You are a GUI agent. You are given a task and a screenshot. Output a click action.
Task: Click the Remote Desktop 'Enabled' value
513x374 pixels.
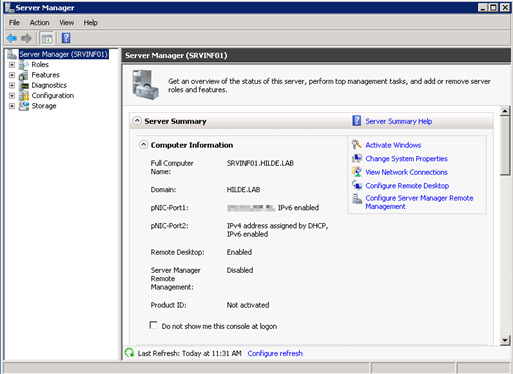pos(239,252)
